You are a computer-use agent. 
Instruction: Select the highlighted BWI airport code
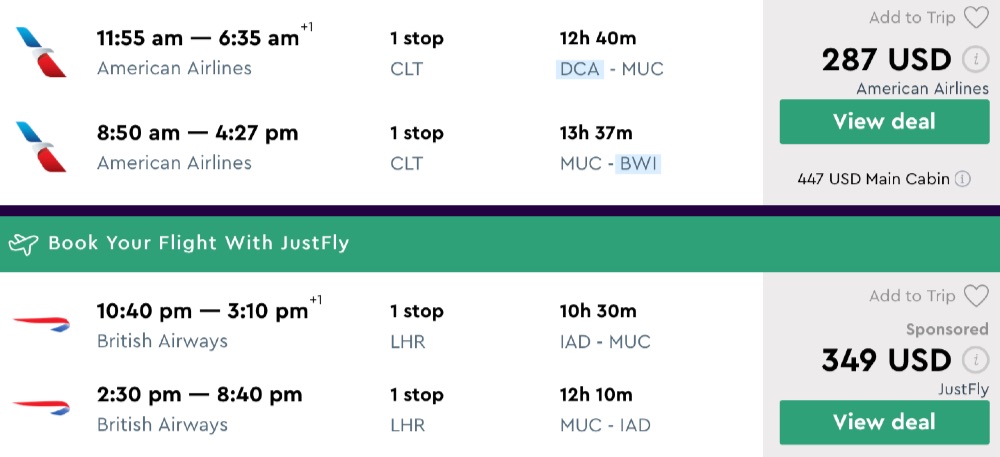[x=638, y=163]
